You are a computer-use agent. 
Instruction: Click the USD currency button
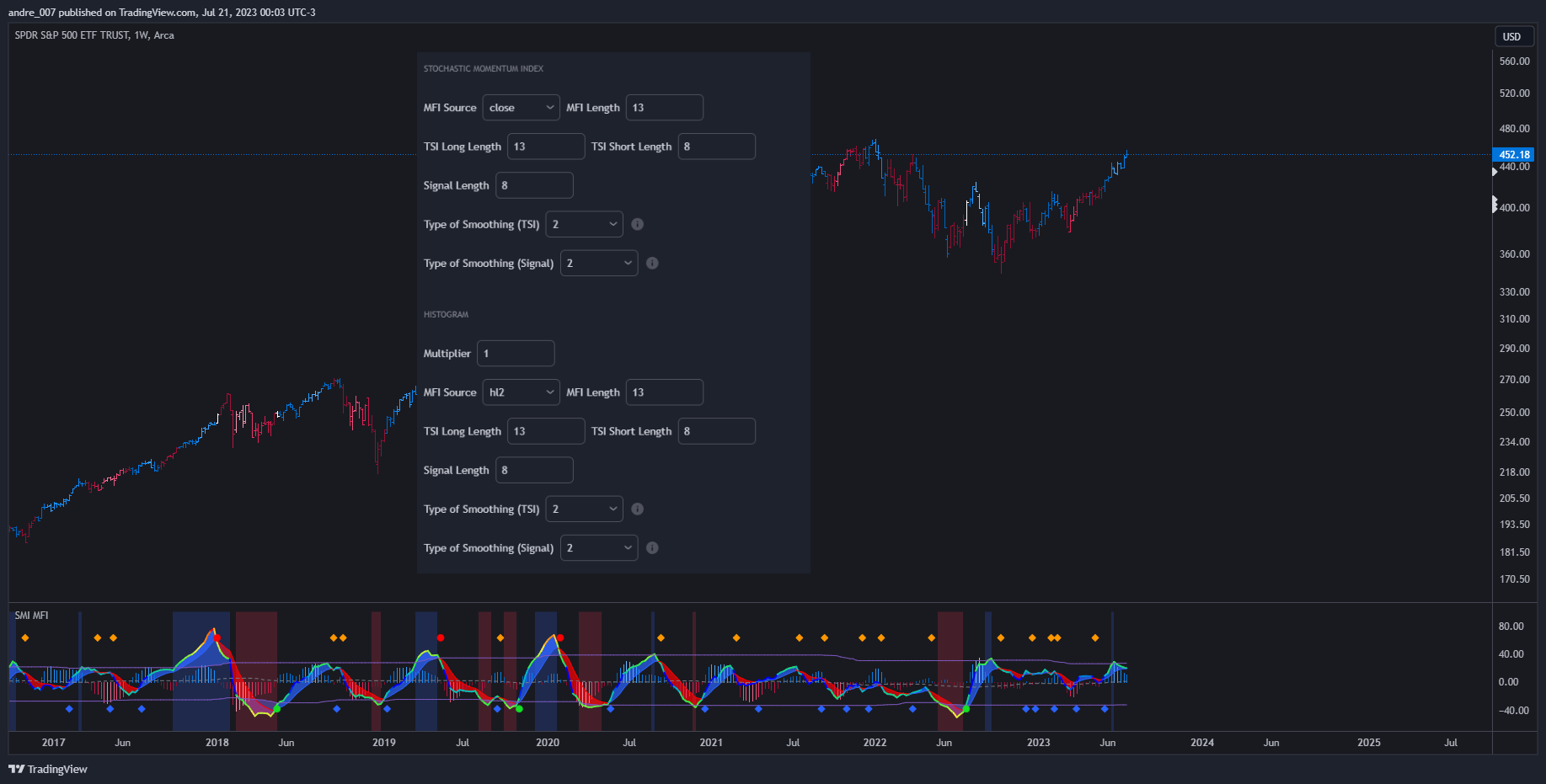click(x=1512, y=36)
